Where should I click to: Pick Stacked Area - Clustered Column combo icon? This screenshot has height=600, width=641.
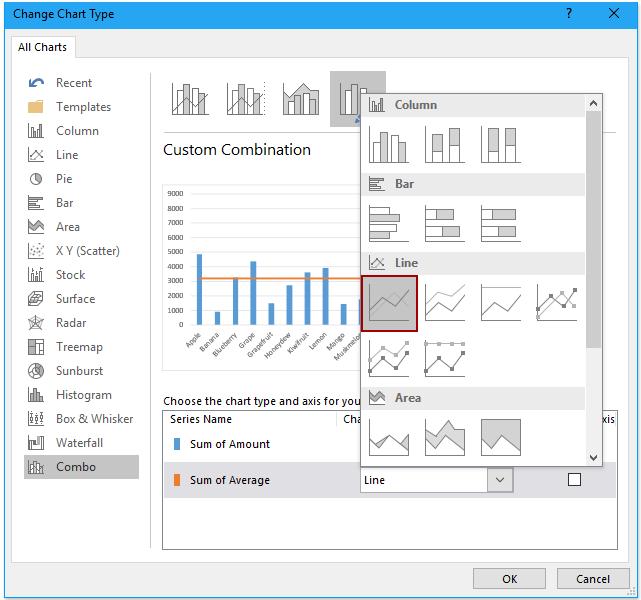301,99
